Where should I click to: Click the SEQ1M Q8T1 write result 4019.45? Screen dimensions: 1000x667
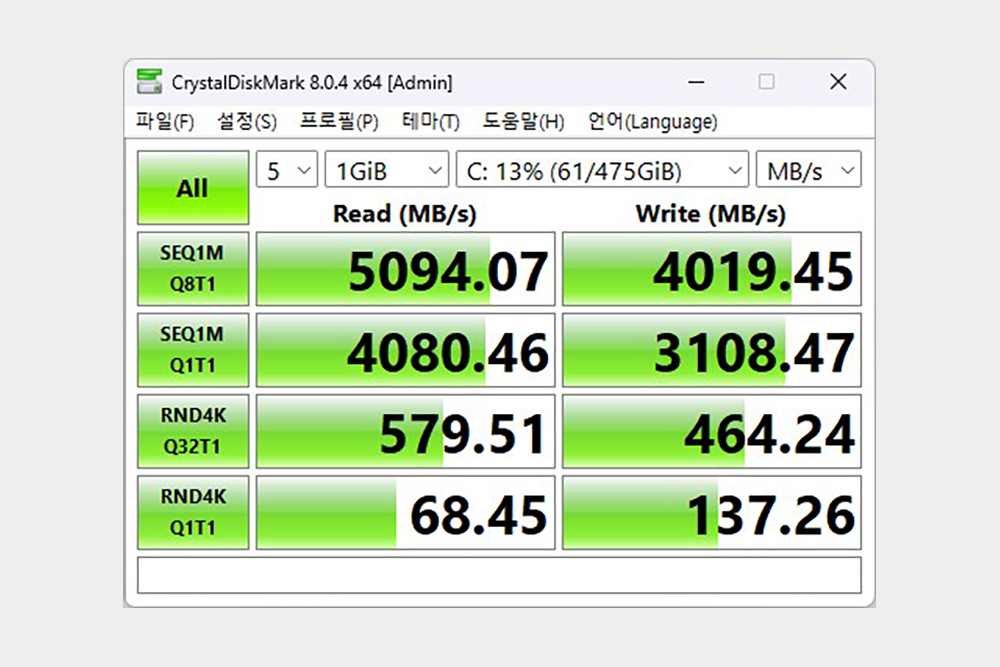(x=712, y=268)
